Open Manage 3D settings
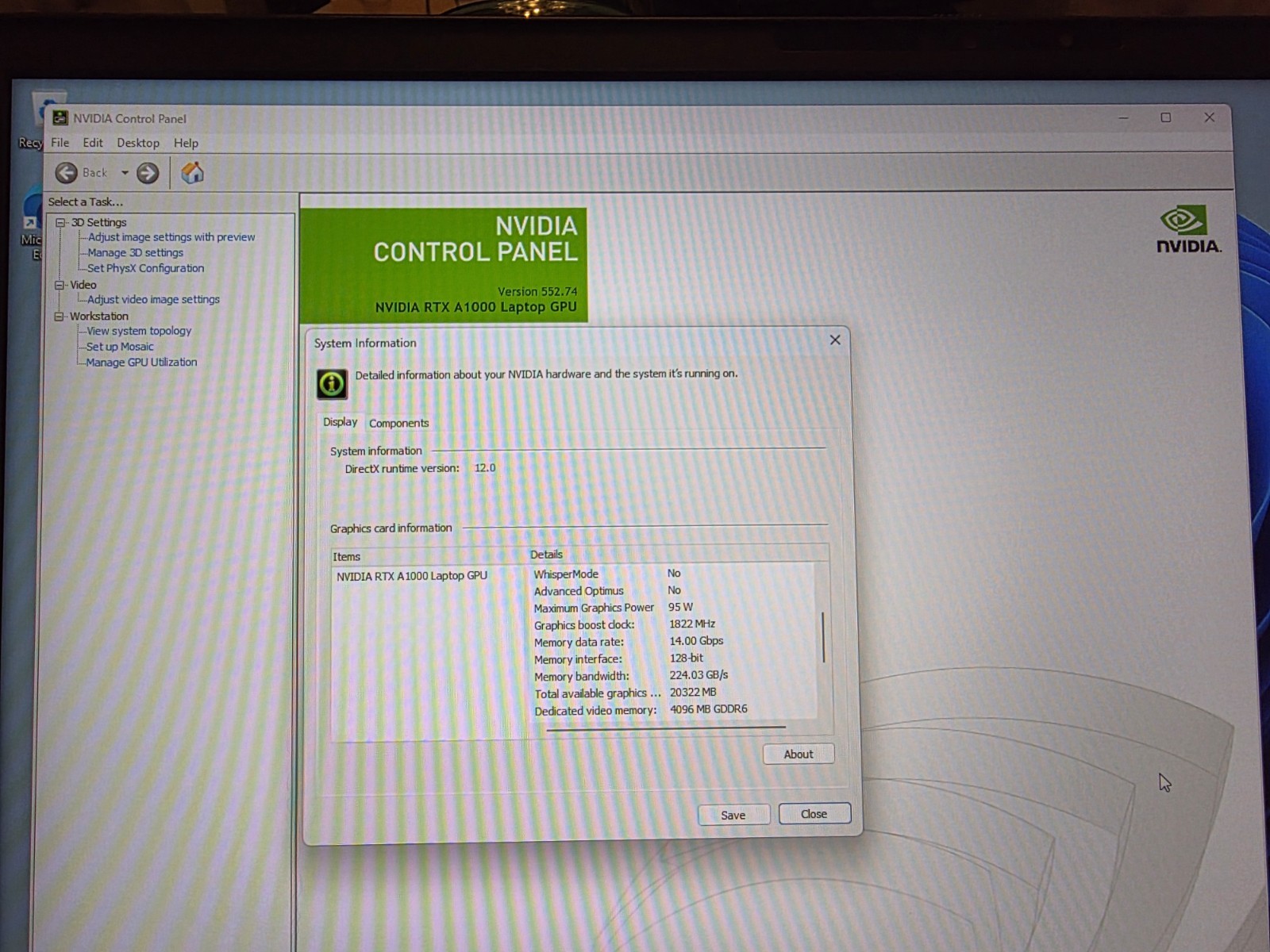Screen dimensions: 1270x952 pos(135,253)
